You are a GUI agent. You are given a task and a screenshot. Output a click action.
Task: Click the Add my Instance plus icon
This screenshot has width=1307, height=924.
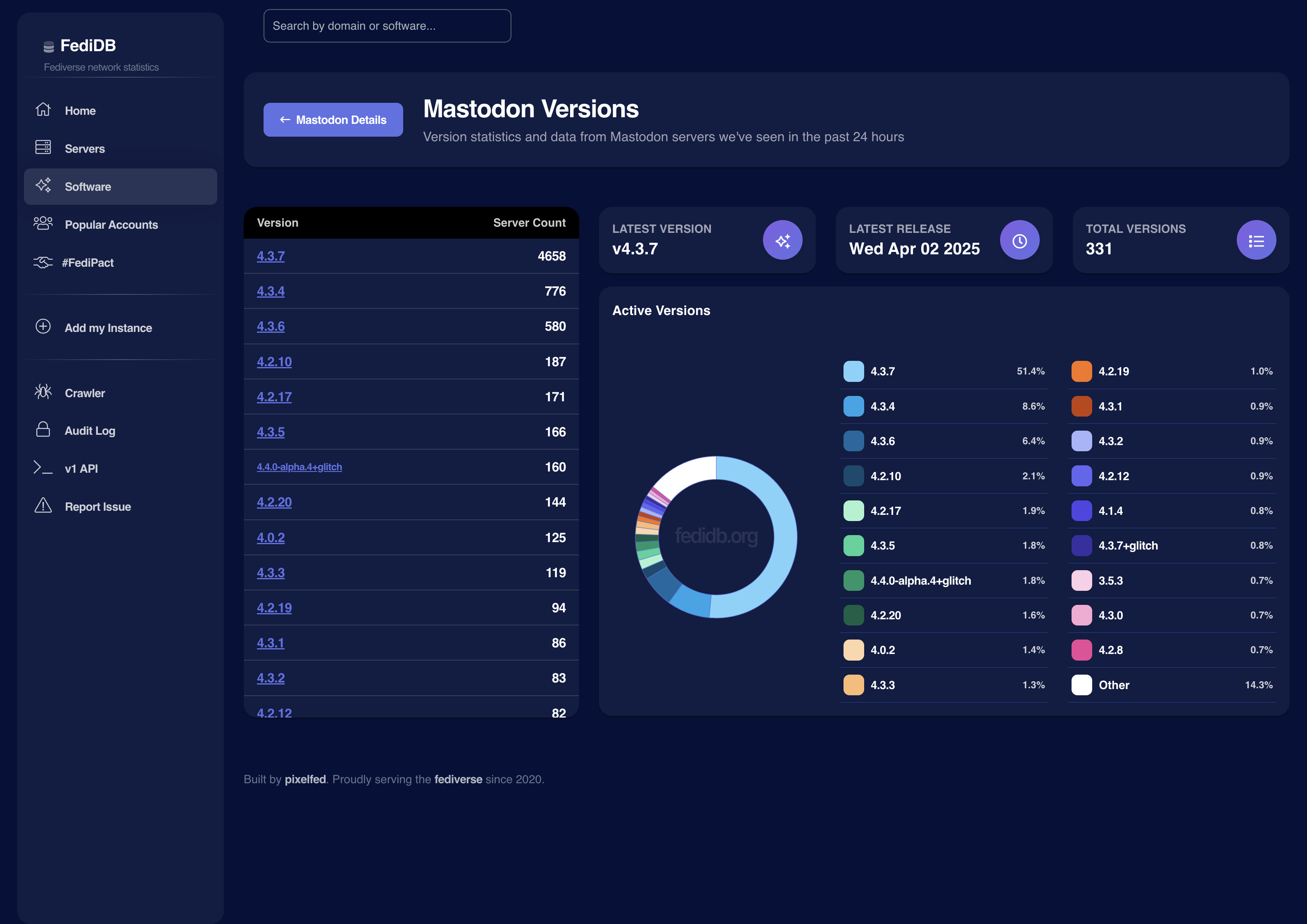(x=43, y=327)
